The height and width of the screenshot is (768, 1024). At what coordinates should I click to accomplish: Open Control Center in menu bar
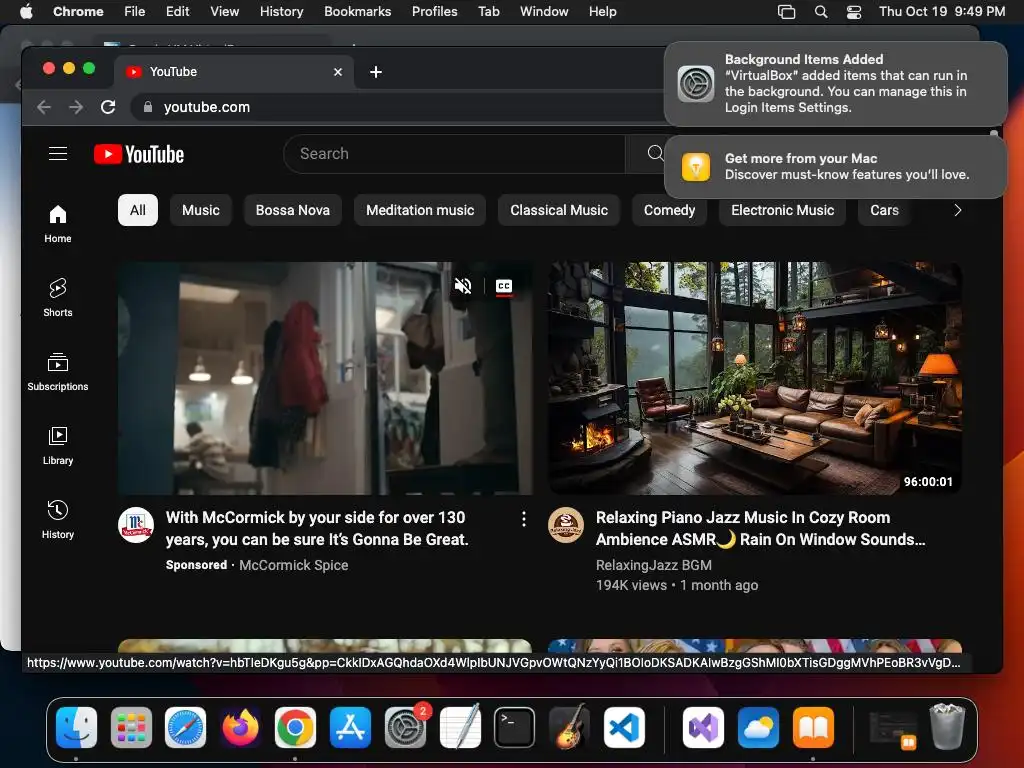pos(854,11)
